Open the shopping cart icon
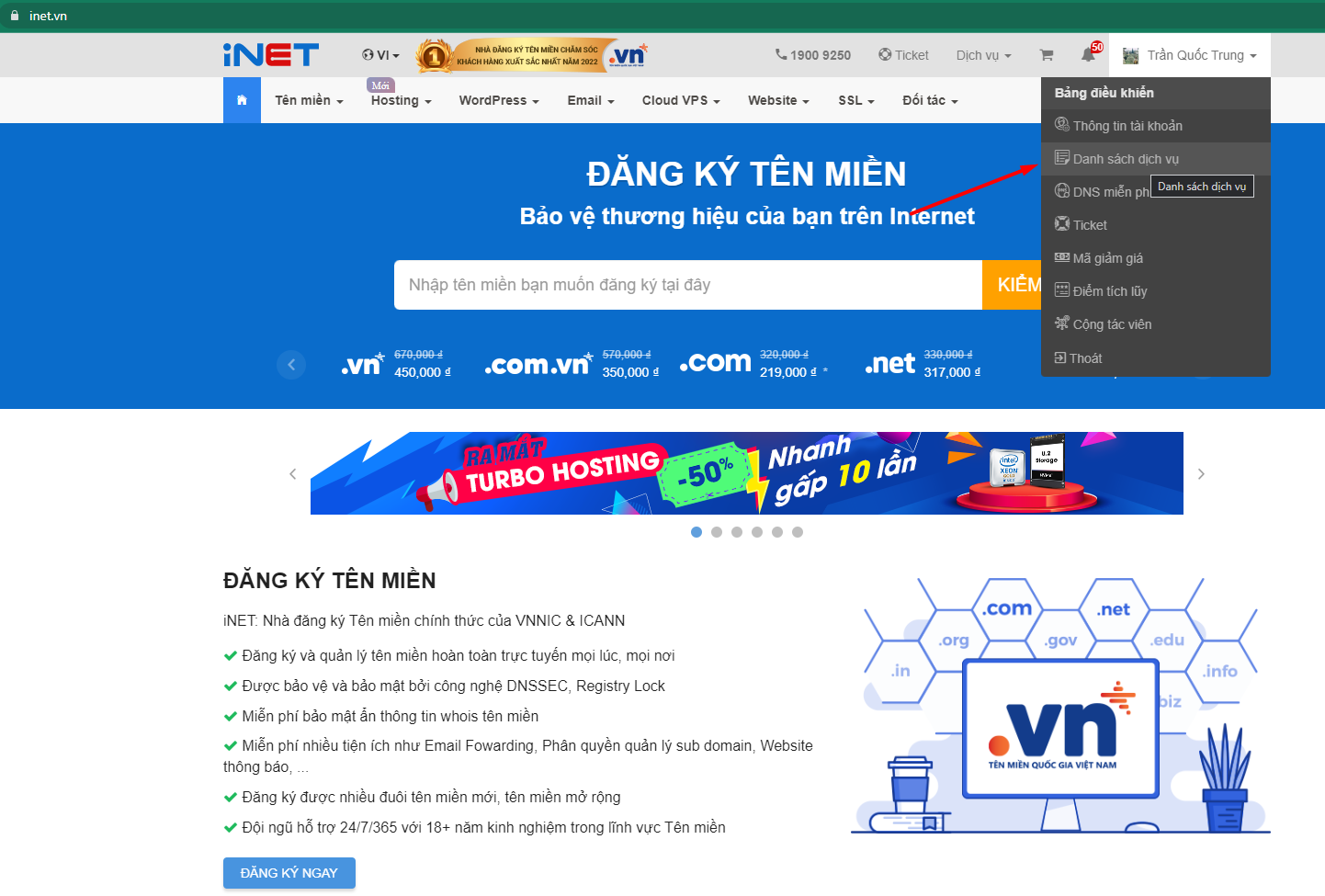This screenshot has width=1325, height=896. click(x=1046, y=55)
